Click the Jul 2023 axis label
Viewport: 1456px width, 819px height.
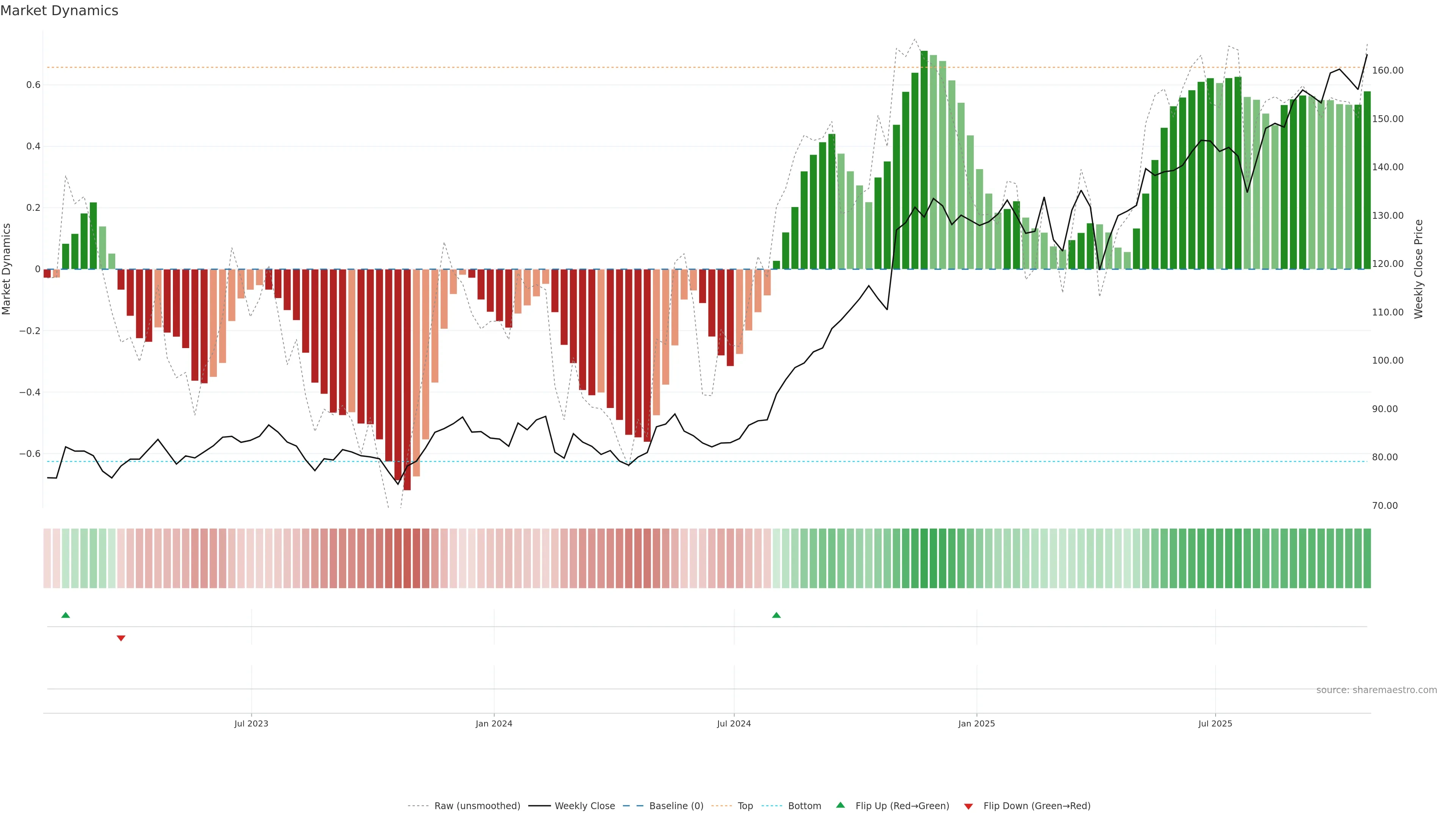(251, 723)
